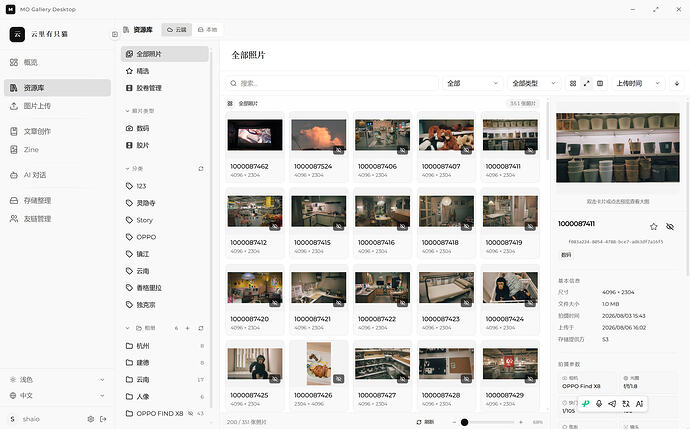Open the 全部 filter dropdown

pos(472,83)
